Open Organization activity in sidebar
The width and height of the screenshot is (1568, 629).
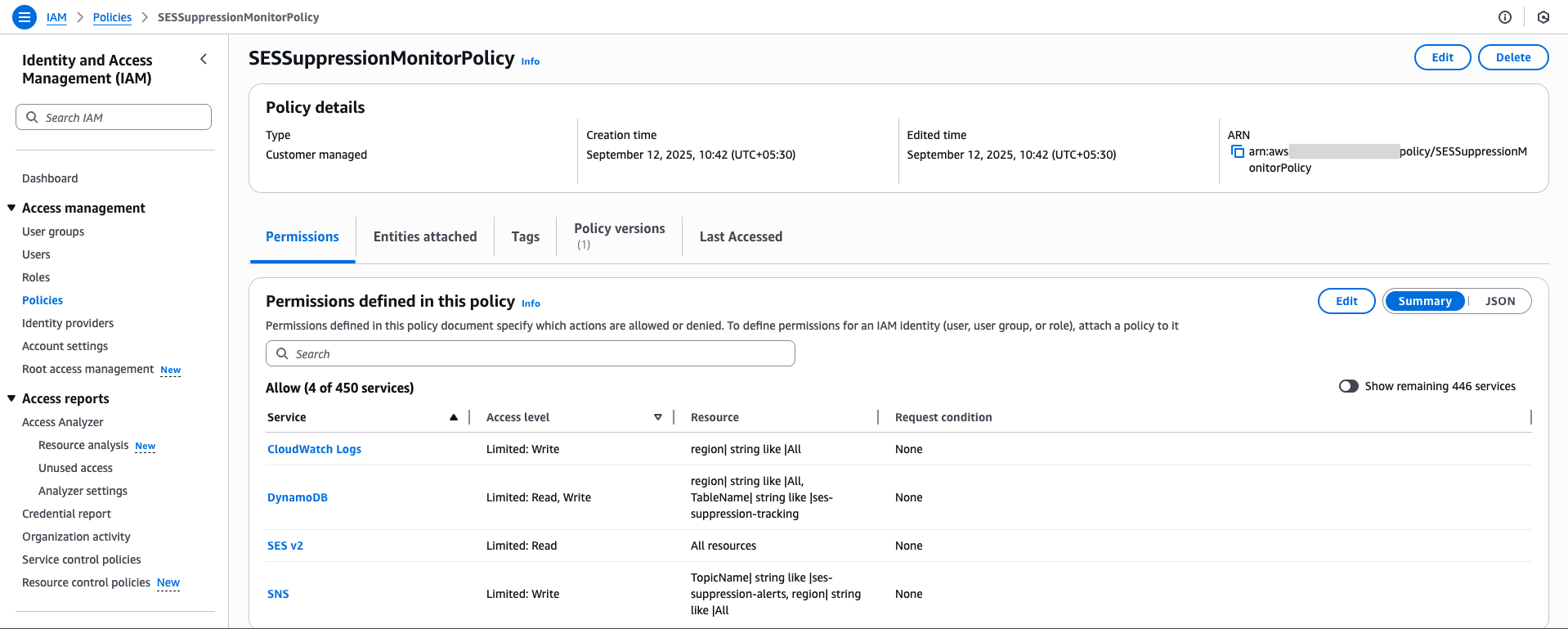pos(76,537)
